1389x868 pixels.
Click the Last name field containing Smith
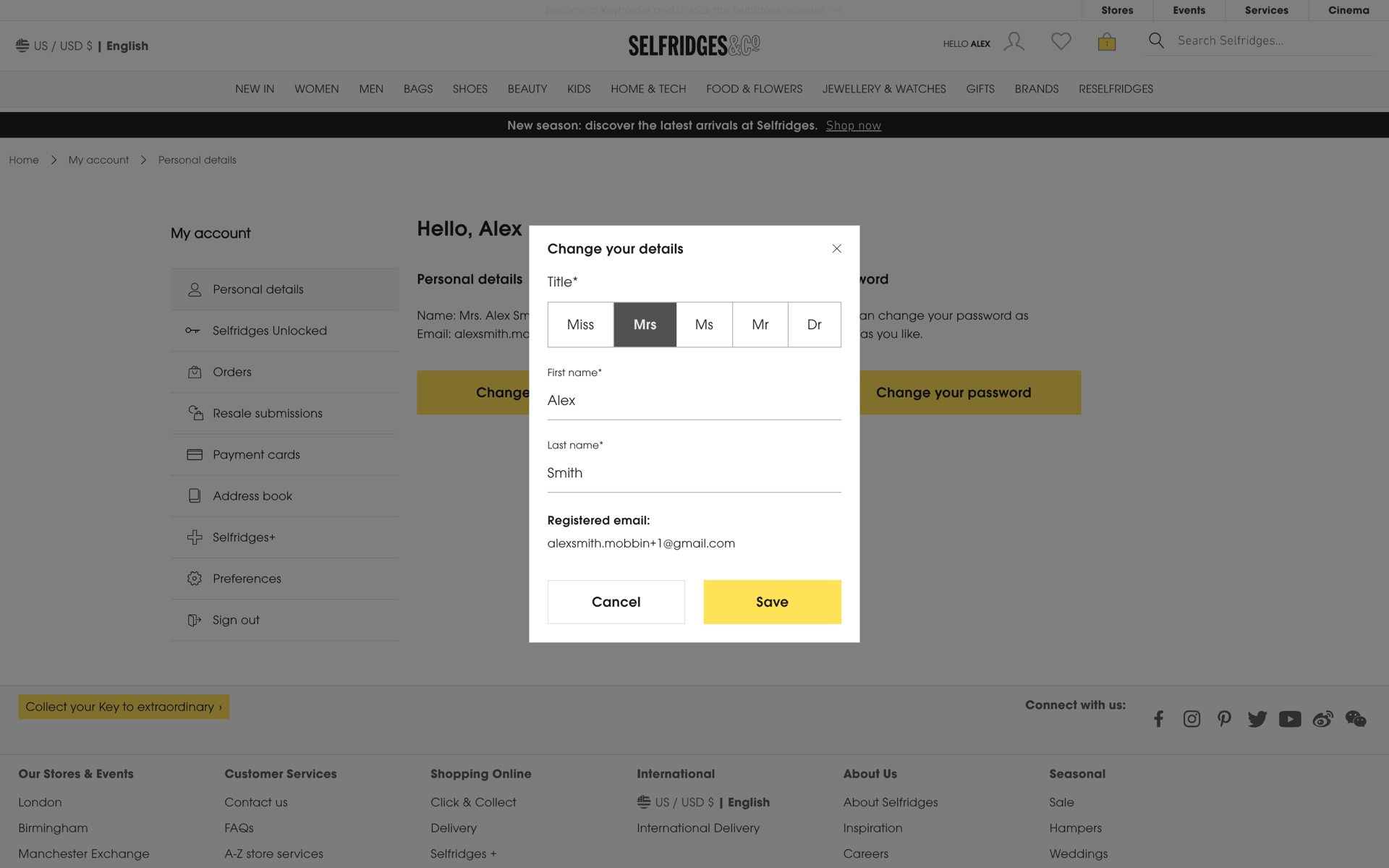[694, 473]
